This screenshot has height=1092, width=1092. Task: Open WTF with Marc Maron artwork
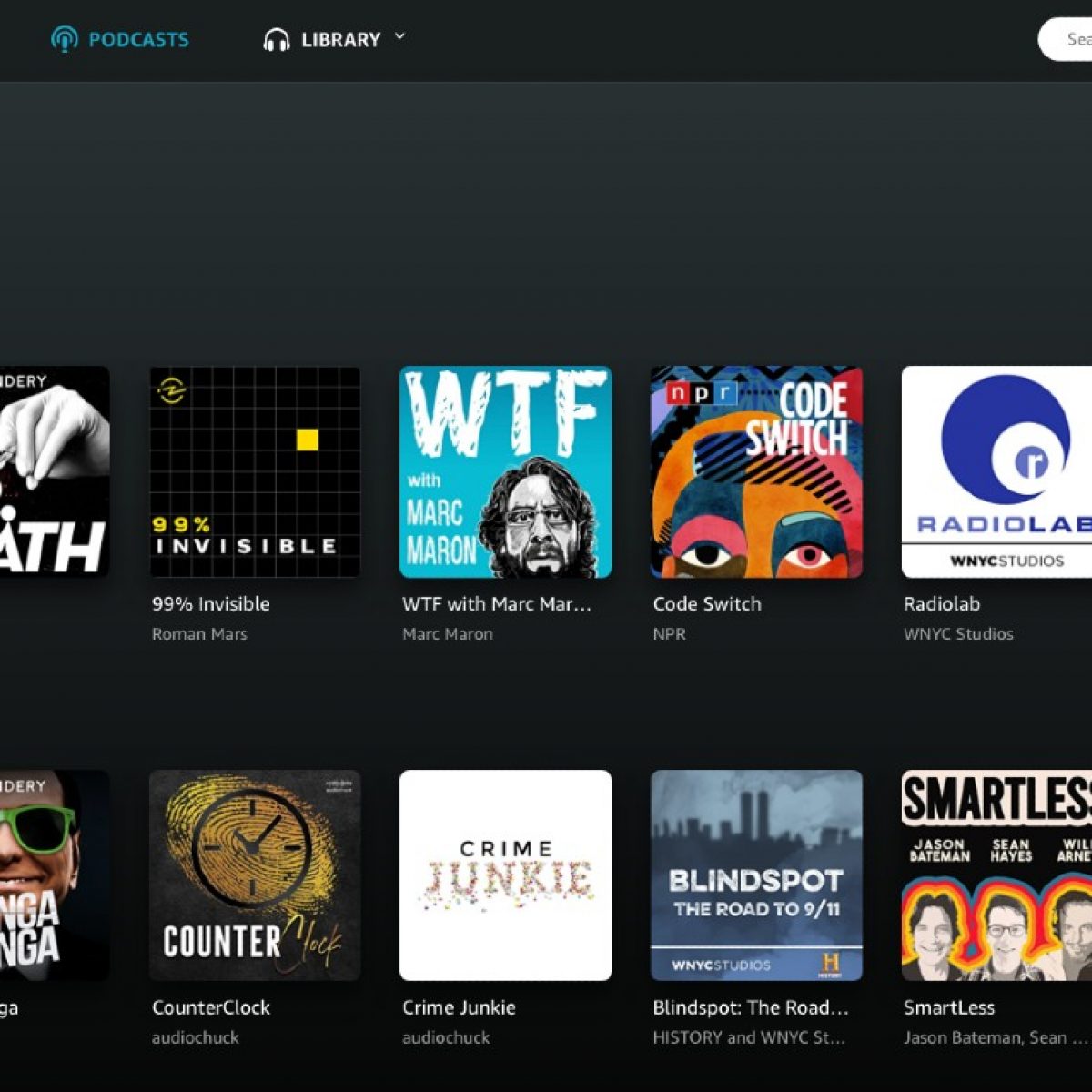(x=505, y=472)
